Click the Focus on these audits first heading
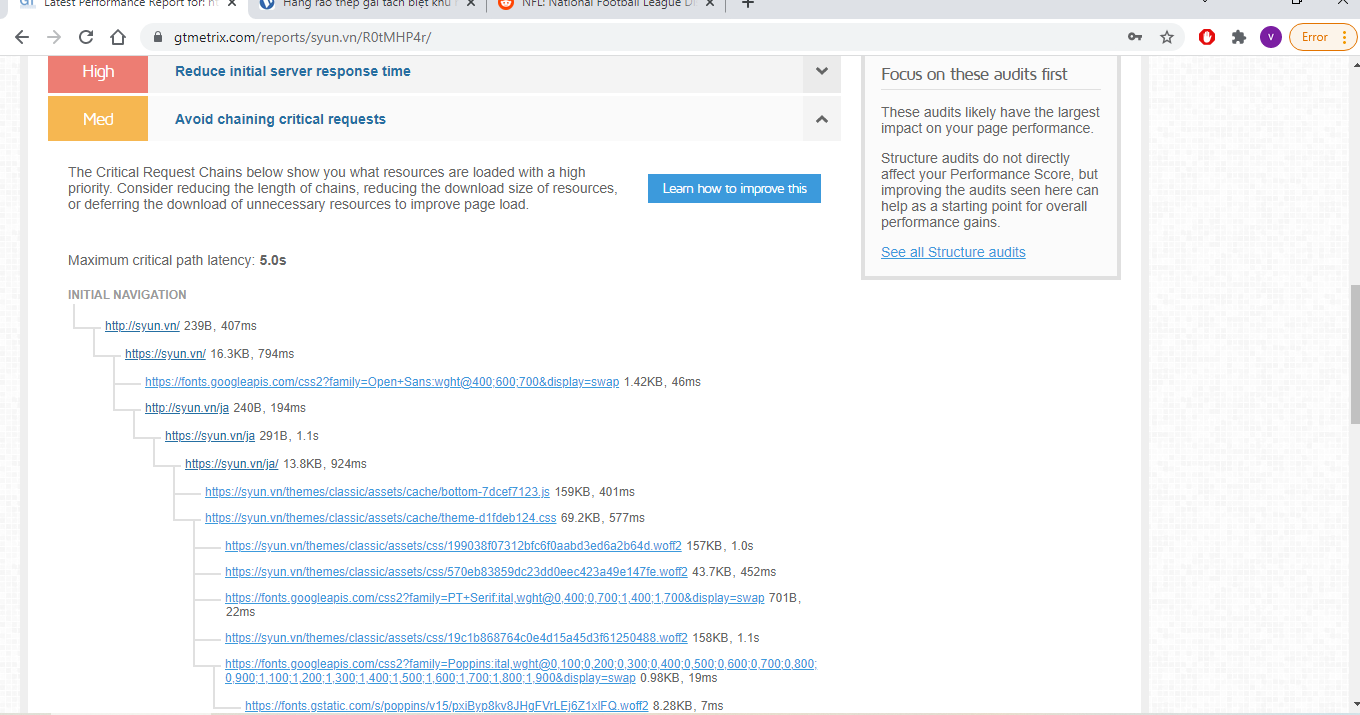 (x=974, y=74)
